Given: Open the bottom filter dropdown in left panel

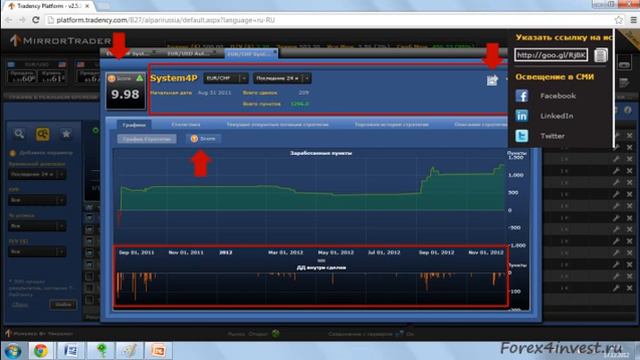Looking at the screenshot, I should (37, 252).
